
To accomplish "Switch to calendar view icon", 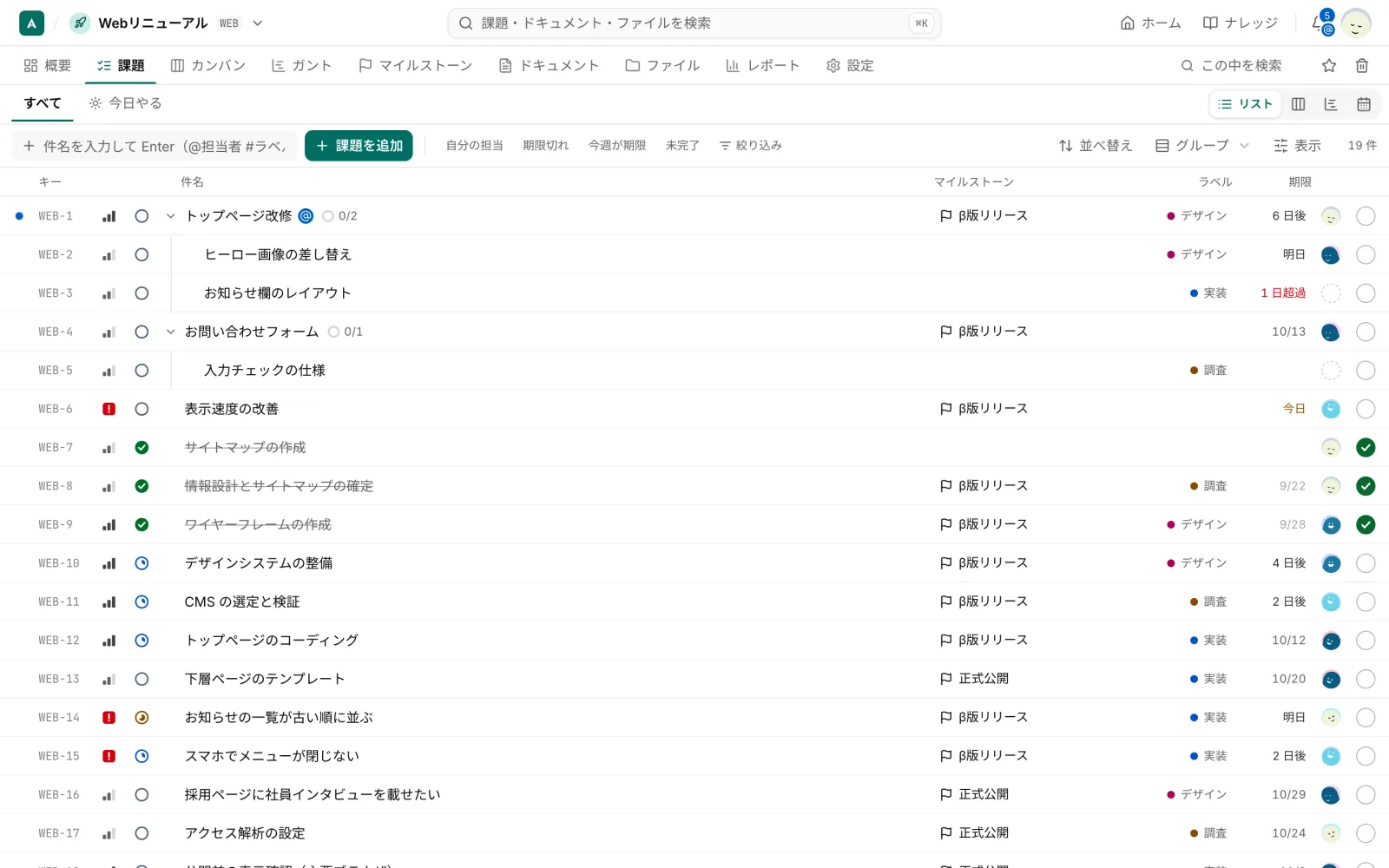I will point(1364,104).
